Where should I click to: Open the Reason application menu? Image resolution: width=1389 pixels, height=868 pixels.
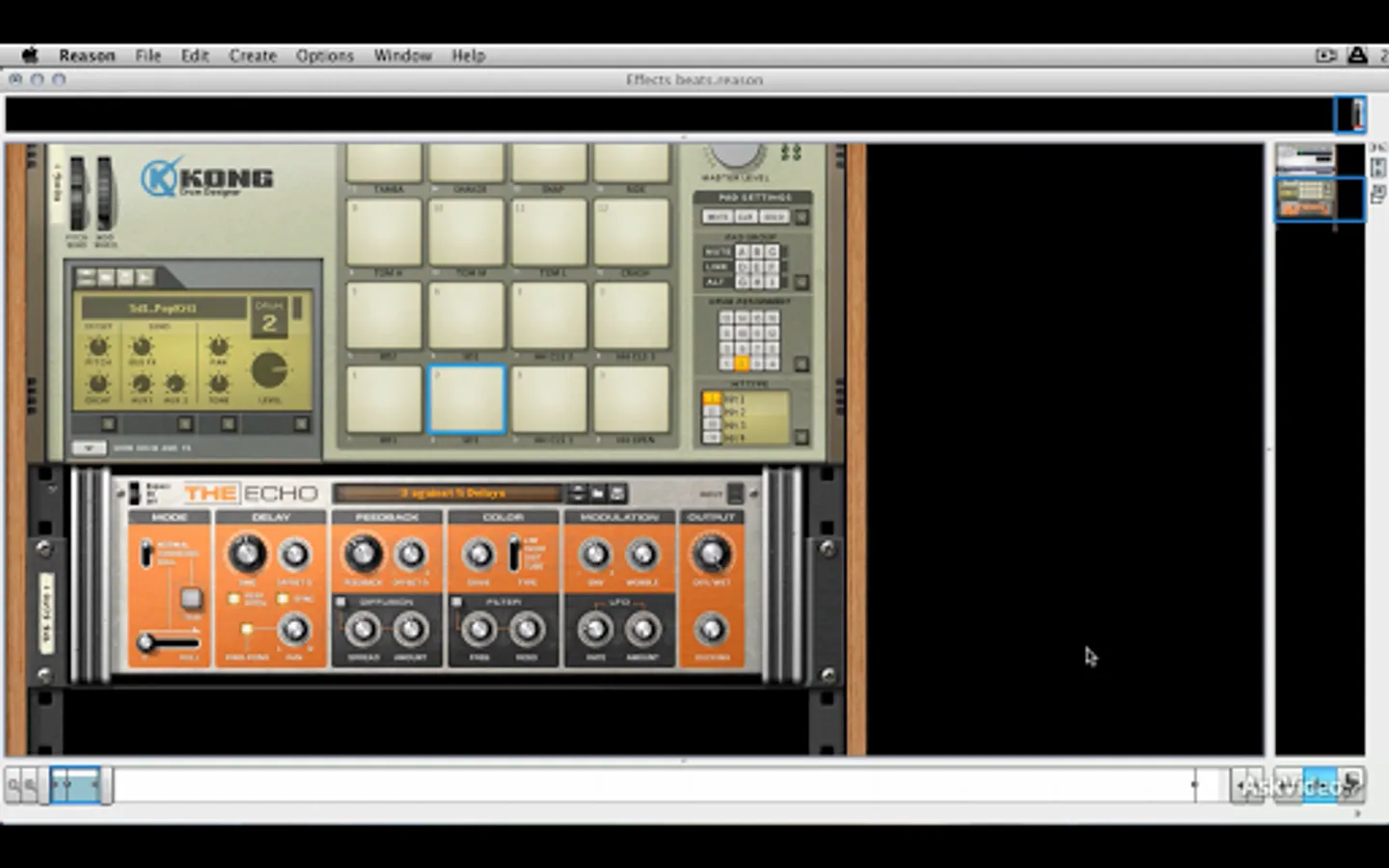[87, 56]
